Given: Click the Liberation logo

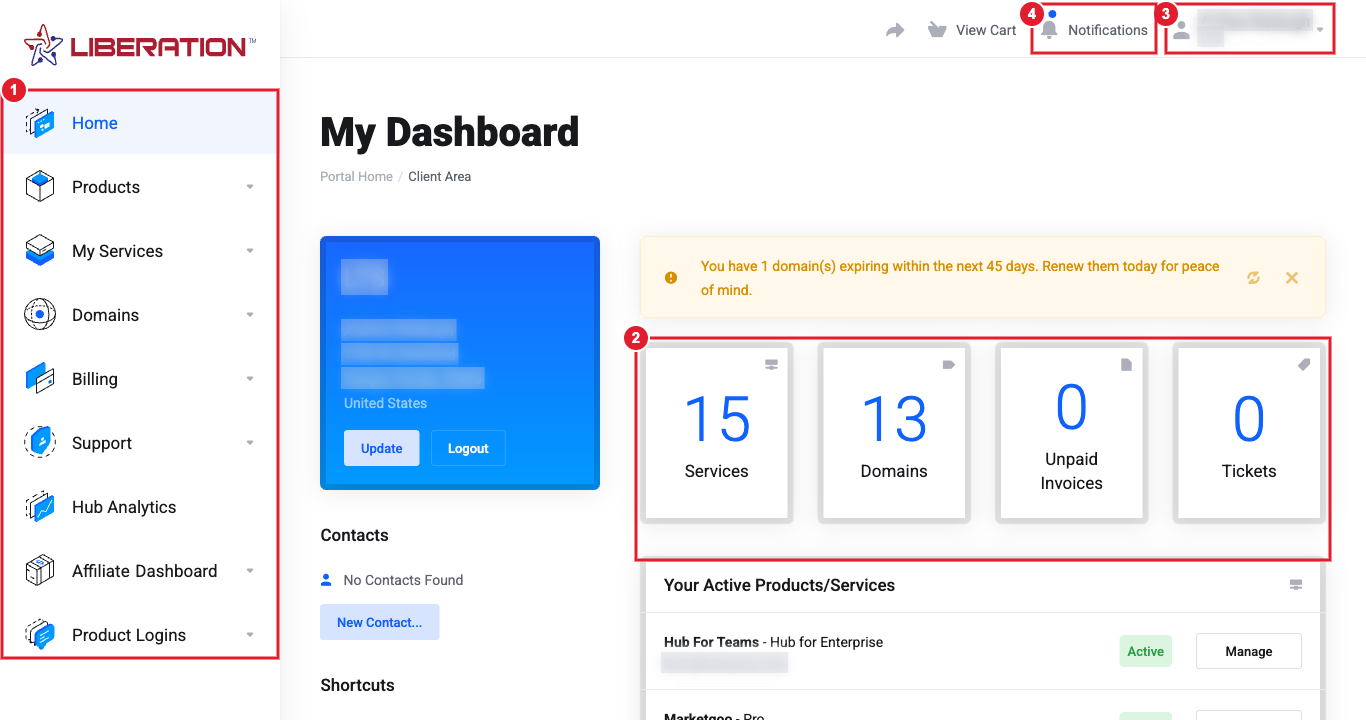Looking at the screenshot, I should (x=140, y=45).
